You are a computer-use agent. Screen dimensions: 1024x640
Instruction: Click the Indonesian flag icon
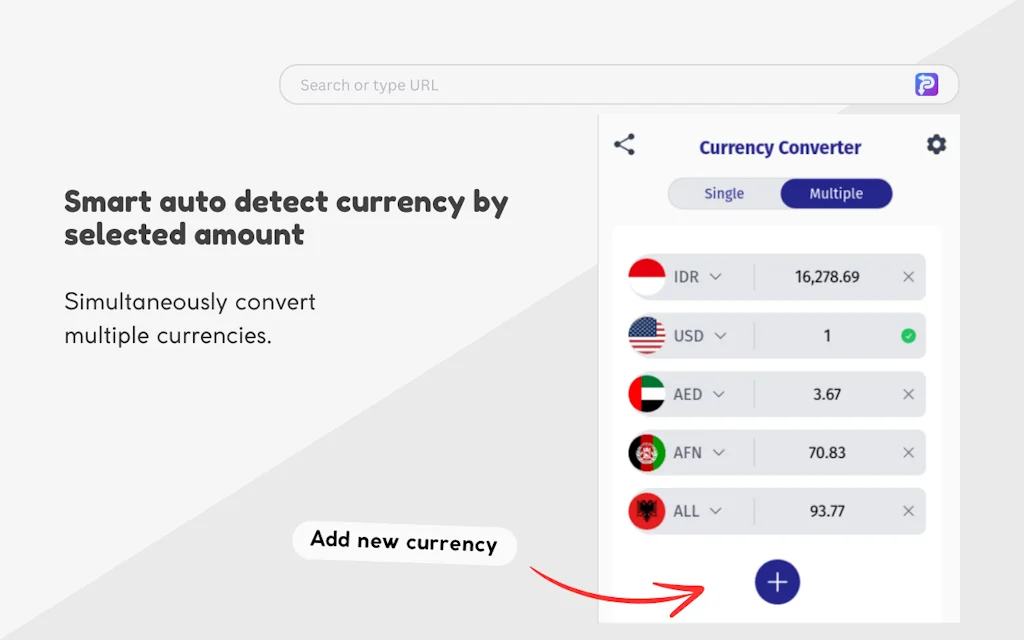point(645,277)
